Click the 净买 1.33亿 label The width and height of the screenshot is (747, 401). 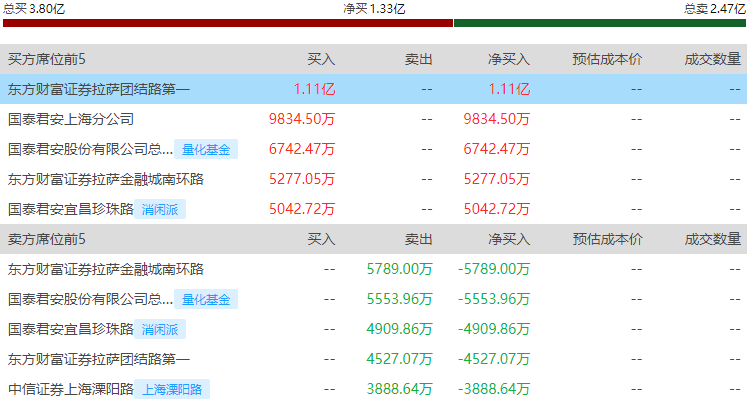click(x=374, y=9)
